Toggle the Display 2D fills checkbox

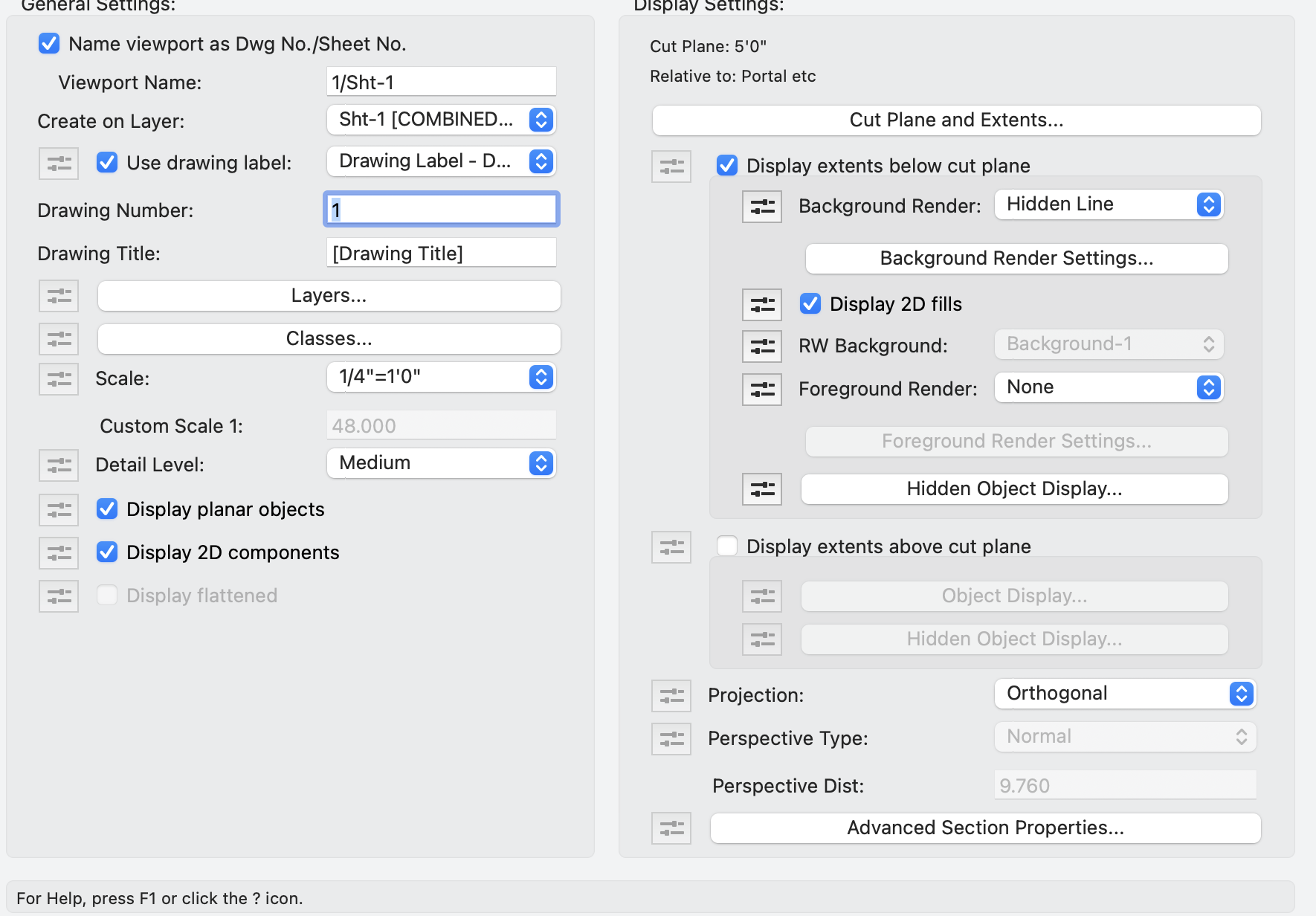[810, 304]
